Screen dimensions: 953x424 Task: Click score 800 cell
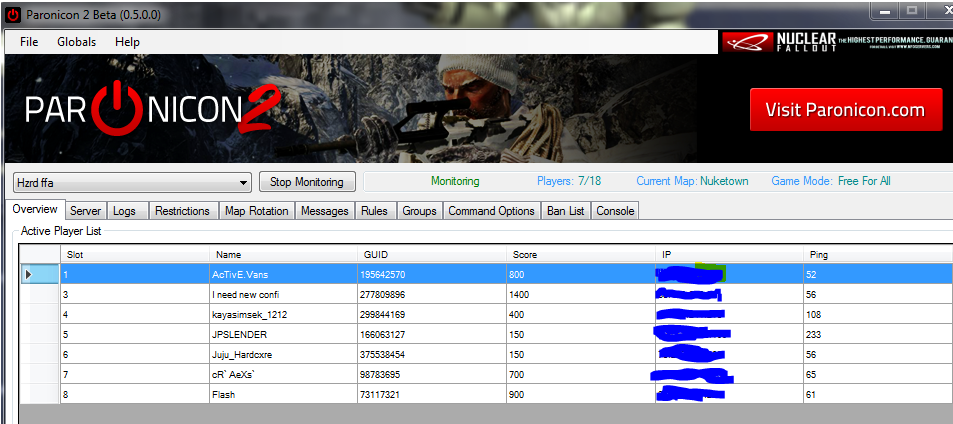tap(580, 275)
